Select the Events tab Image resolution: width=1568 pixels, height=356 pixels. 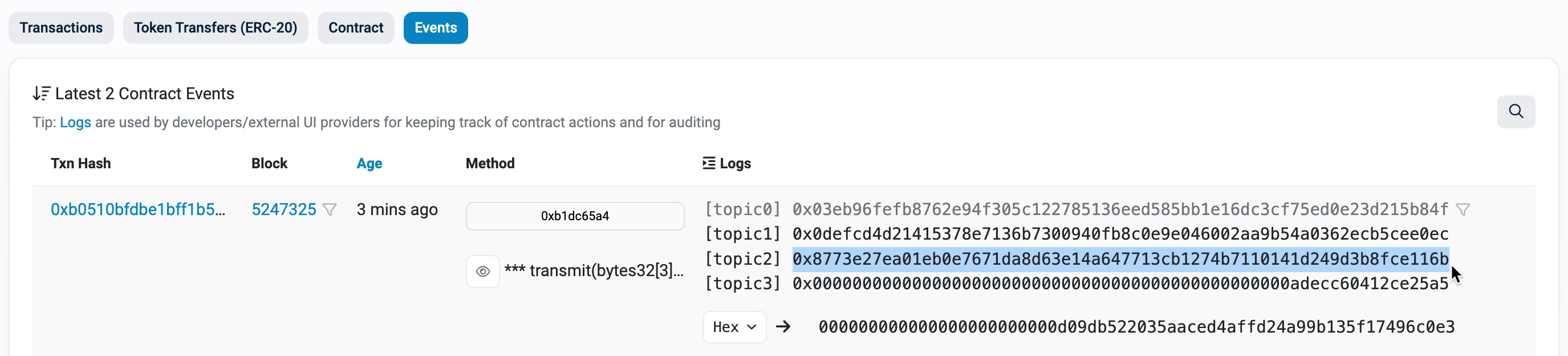(x=435, y=28)
